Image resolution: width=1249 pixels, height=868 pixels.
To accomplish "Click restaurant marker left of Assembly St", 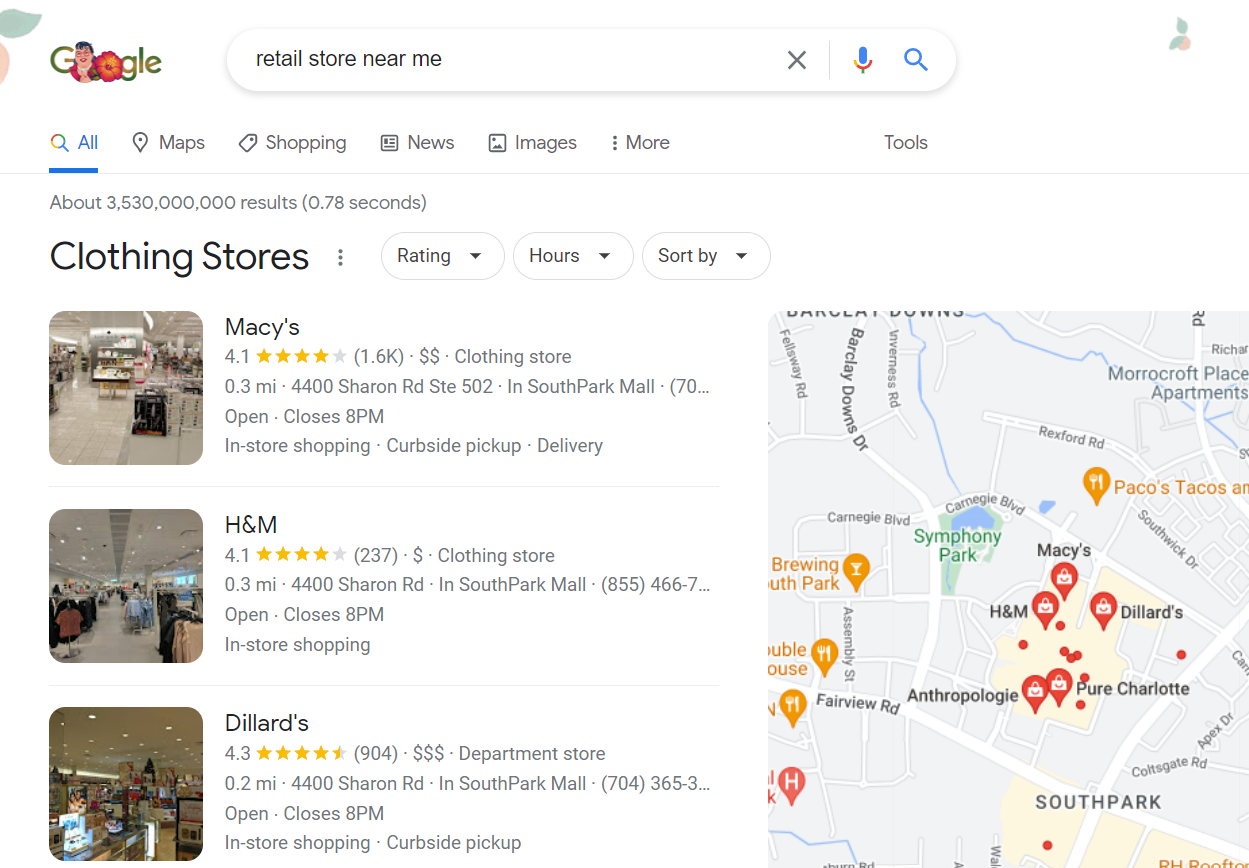I will point(823,656).
